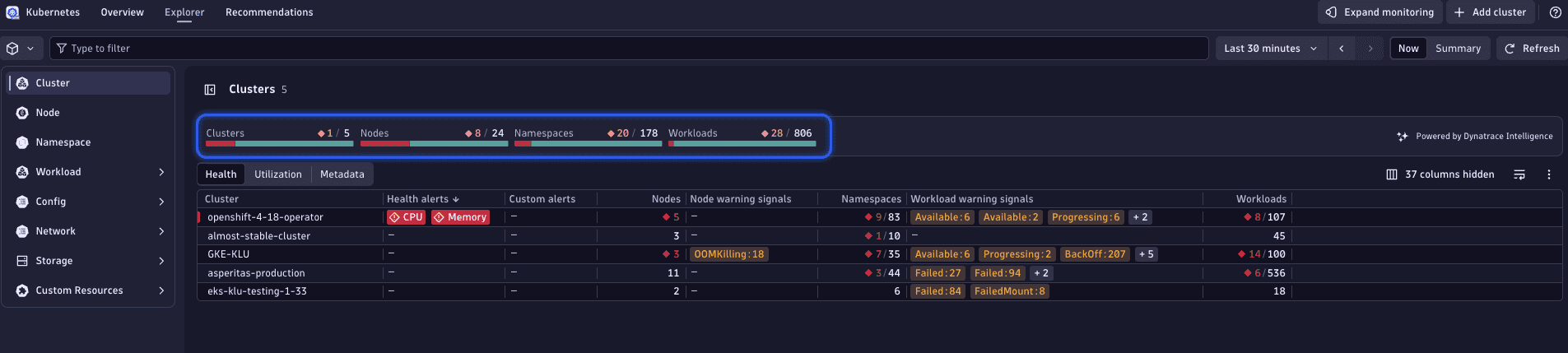The height and width of the screenshot is (353, 1568).
Task: Show the 37 hidden columns
Action: [1440, 174]
